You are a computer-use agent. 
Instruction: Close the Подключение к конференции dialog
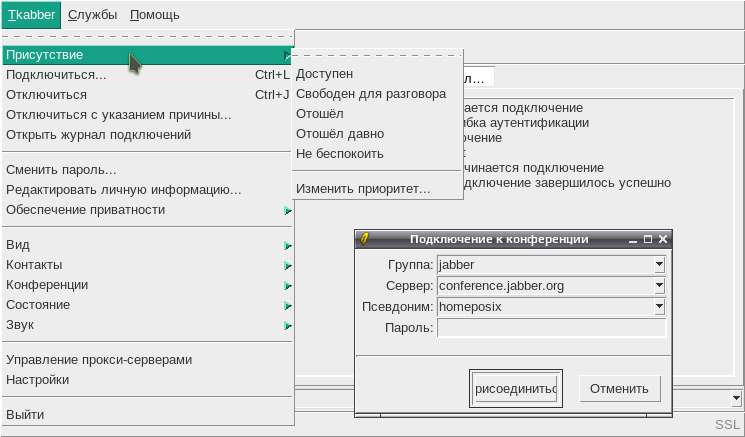click(x=663, y=239)
